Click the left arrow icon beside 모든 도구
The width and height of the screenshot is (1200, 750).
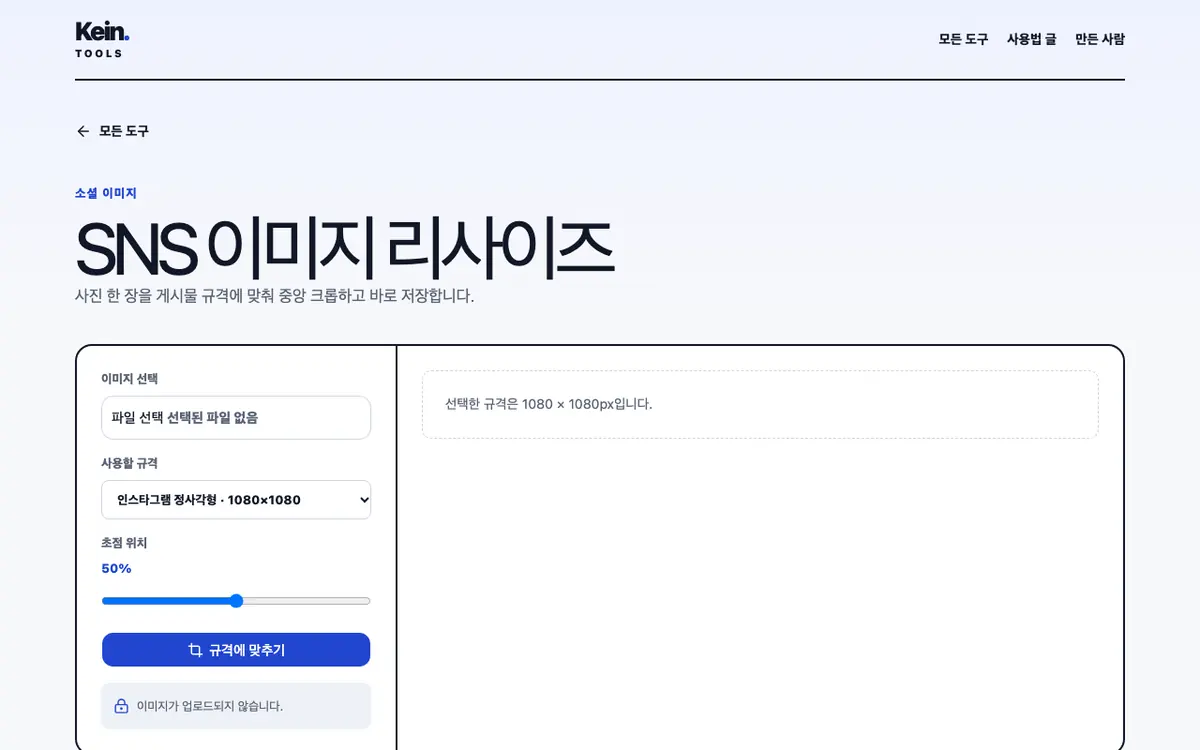point(83,131)
